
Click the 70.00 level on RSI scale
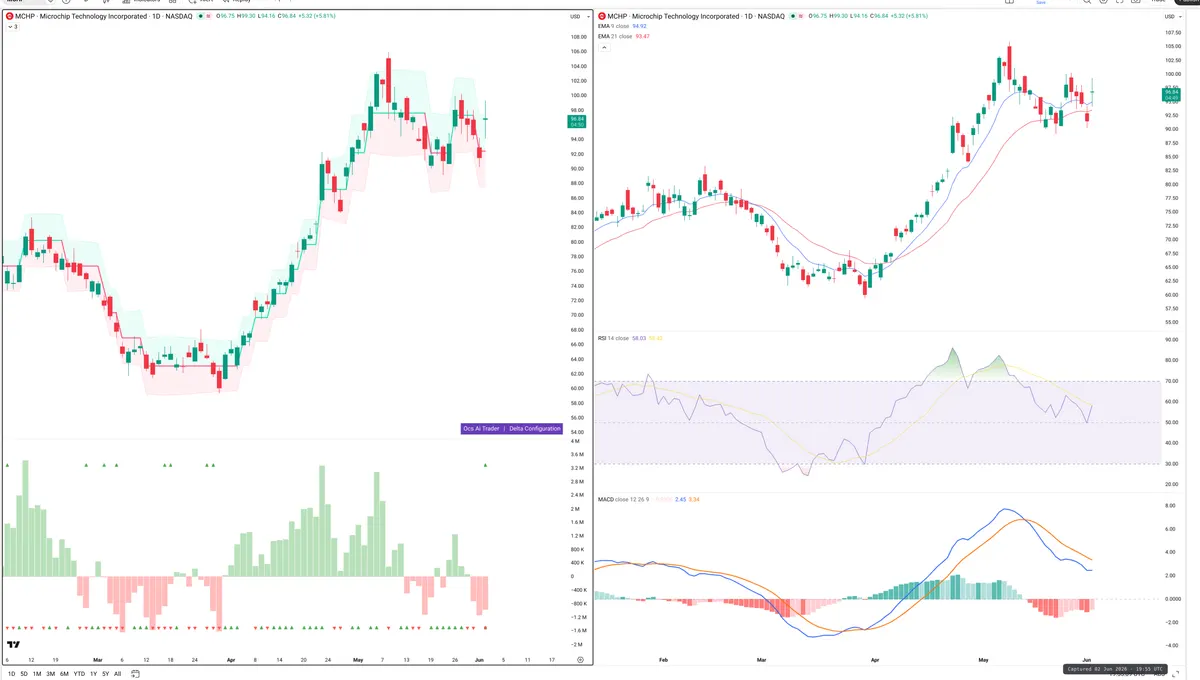[x=1171, y=381]
